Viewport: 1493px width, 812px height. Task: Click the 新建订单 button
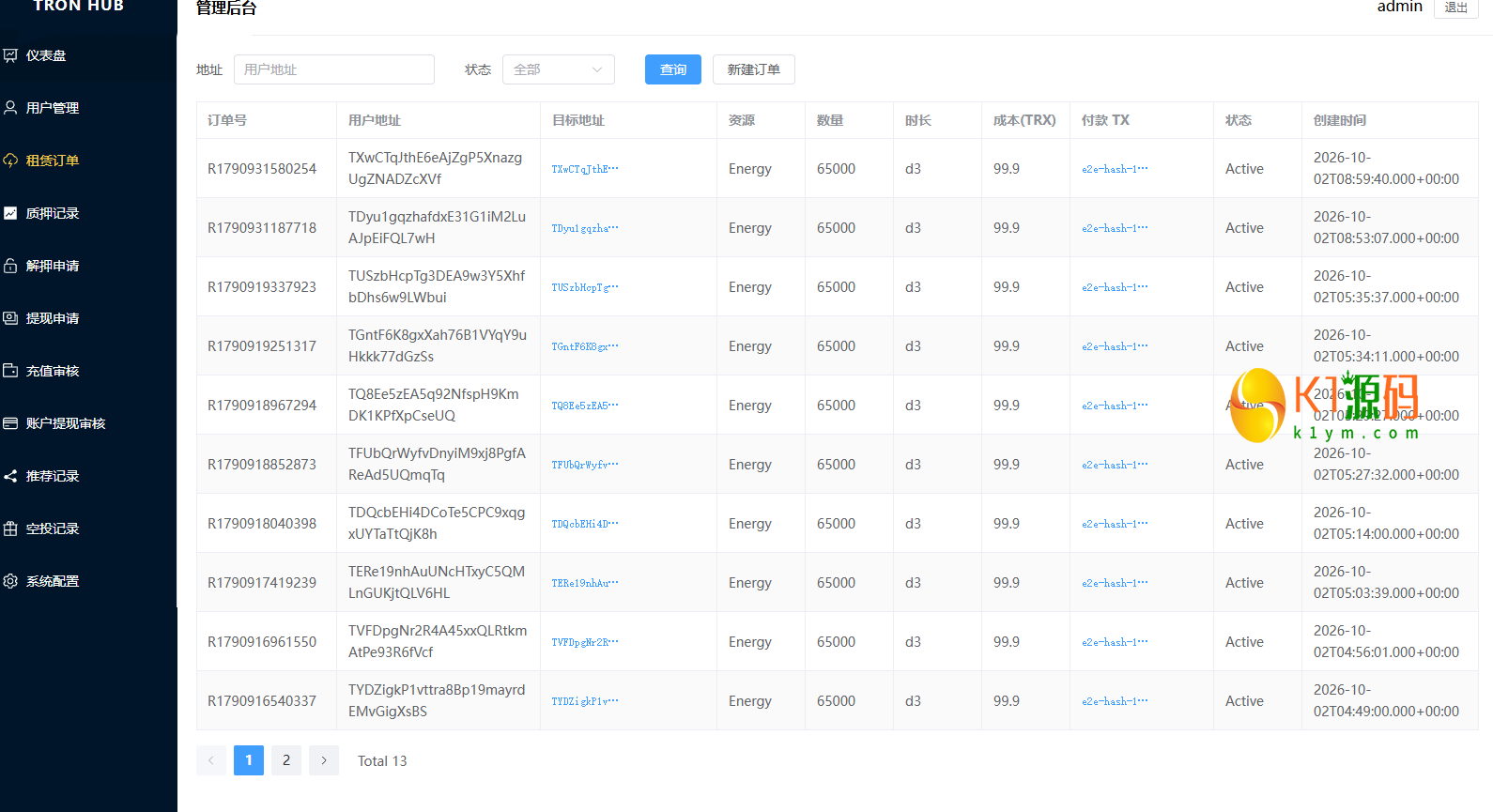pos(754,69)
